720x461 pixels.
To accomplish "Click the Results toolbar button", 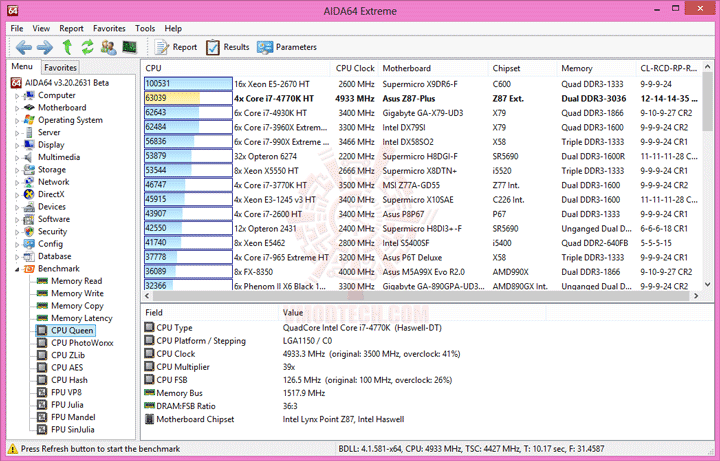I will (x=228, y=47).
